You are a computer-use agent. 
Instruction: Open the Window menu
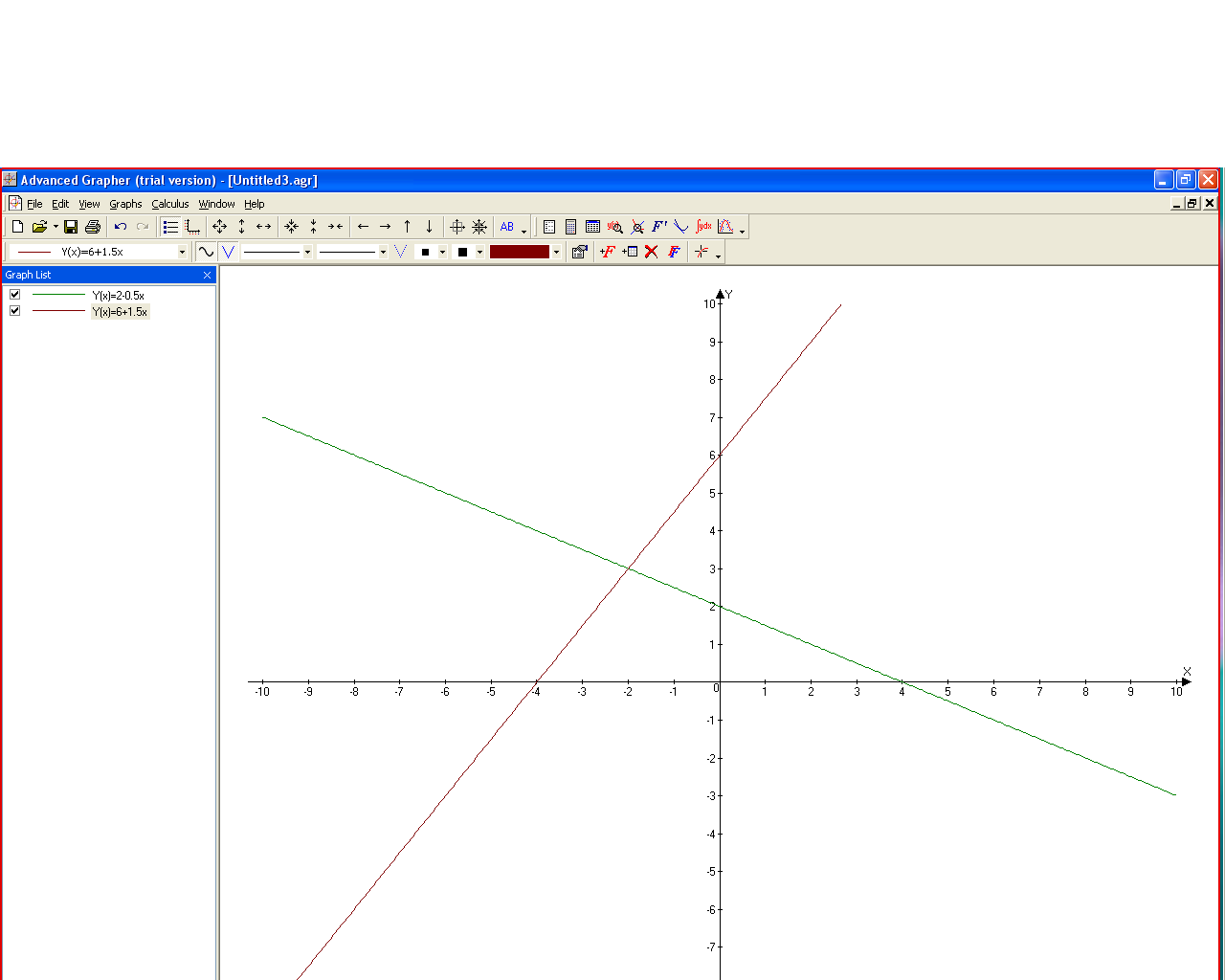pyautogui.click(x=216, y=204)
